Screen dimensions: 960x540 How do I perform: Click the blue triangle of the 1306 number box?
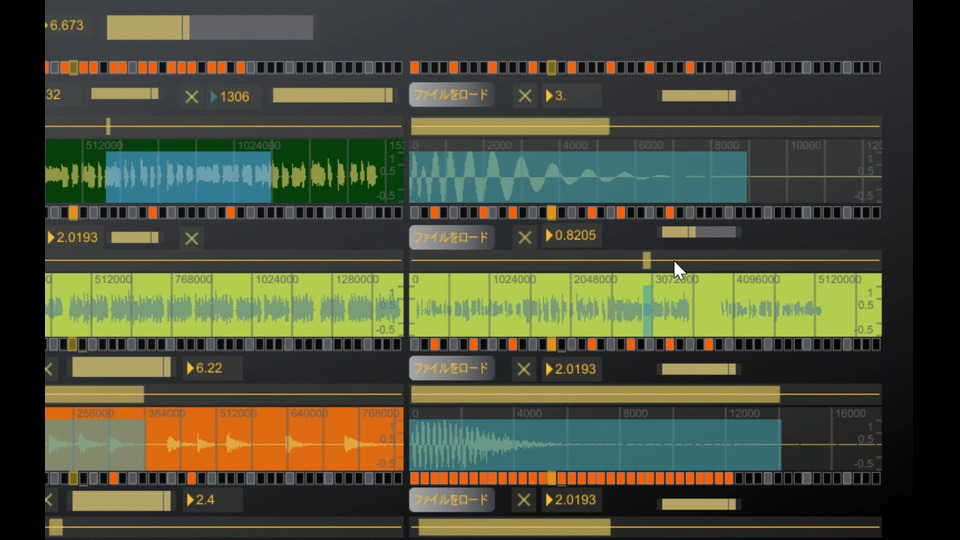pyautogui.click(x=214, y=97)
